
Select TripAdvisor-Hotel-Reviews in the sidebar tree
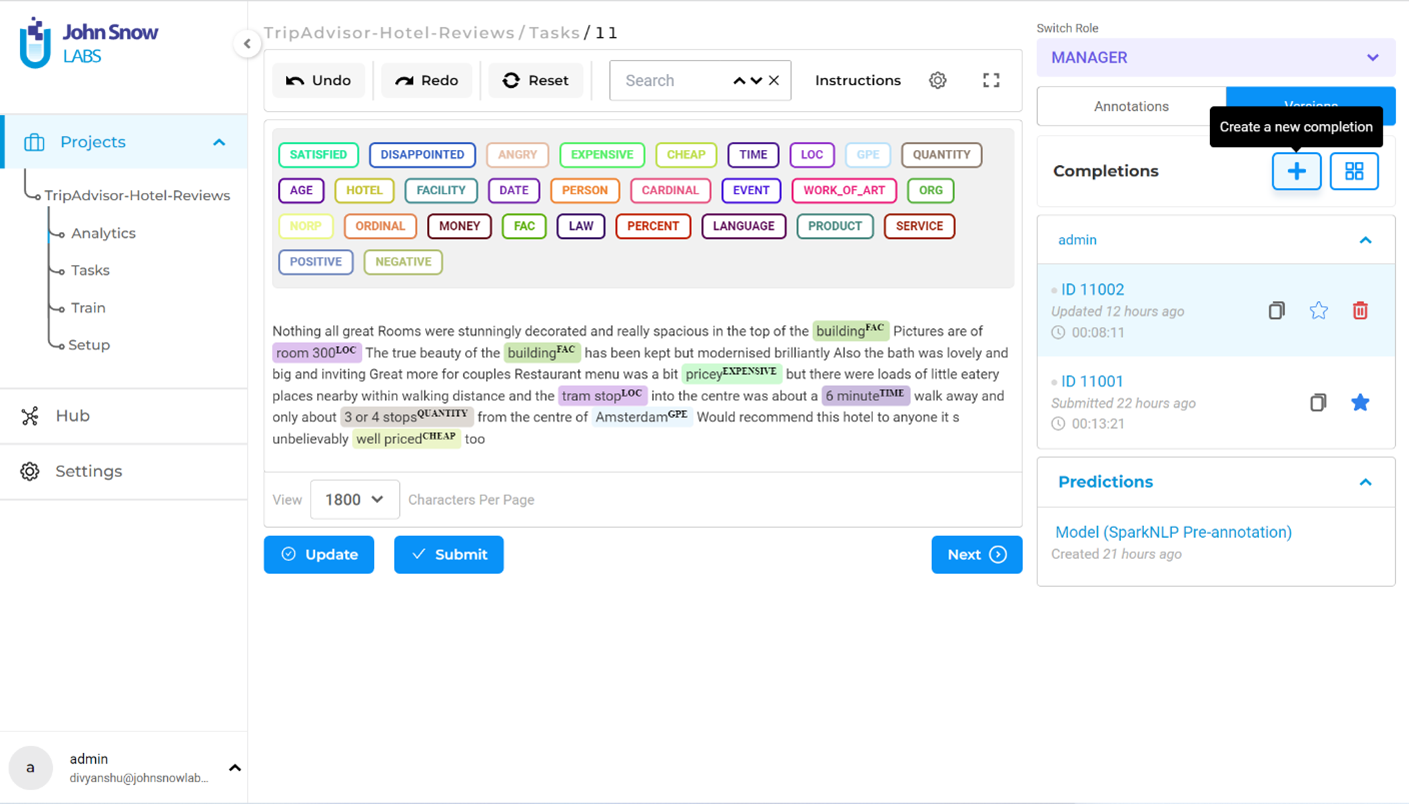[137, 195]
